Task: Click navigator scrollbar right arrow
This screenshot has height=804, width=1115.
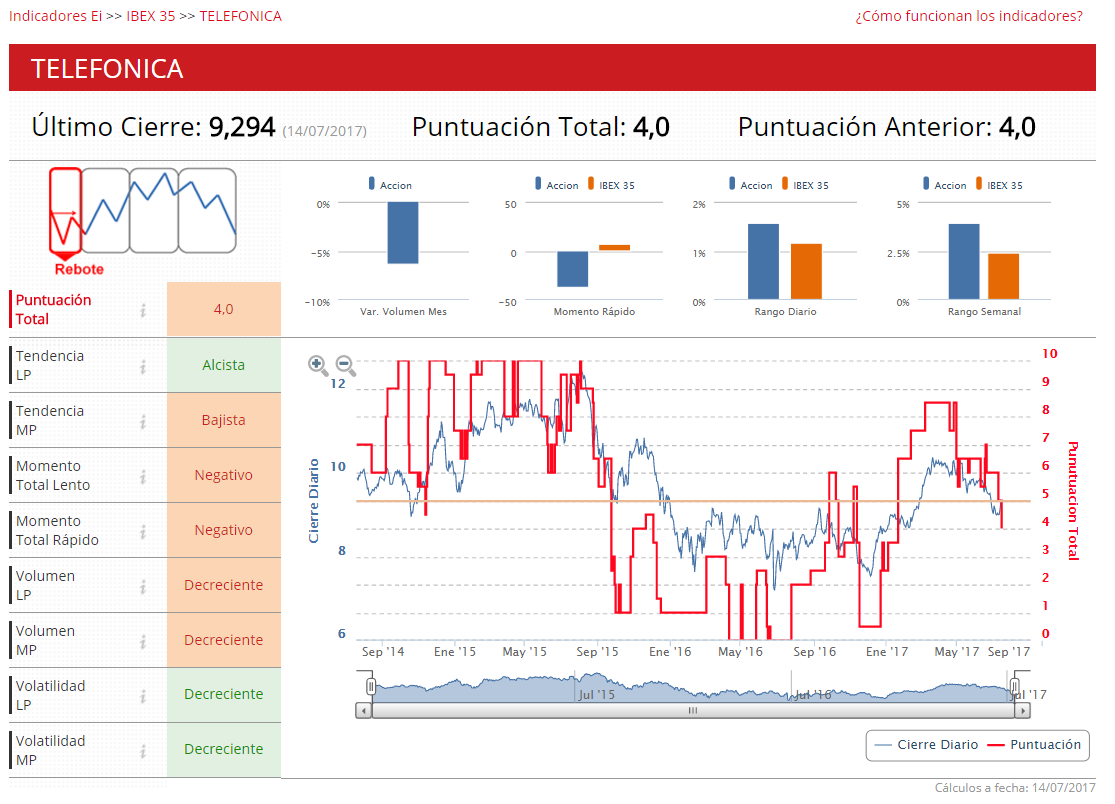Action: tap(1023, 710)
